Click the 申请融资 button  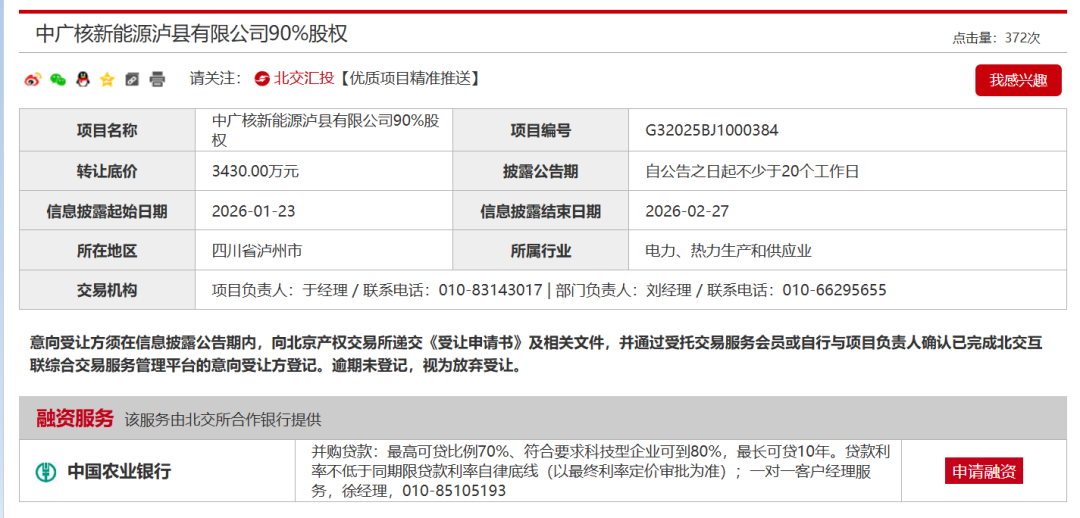pos(984,472)
